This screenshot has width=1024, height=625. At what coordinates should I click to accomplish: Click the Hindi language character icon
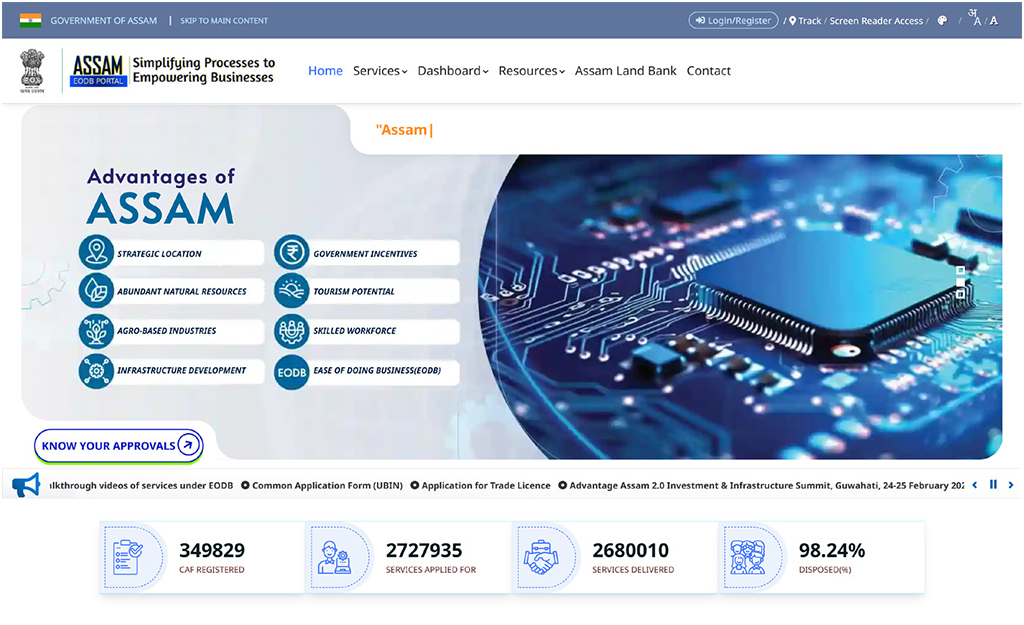coord(970,13)
